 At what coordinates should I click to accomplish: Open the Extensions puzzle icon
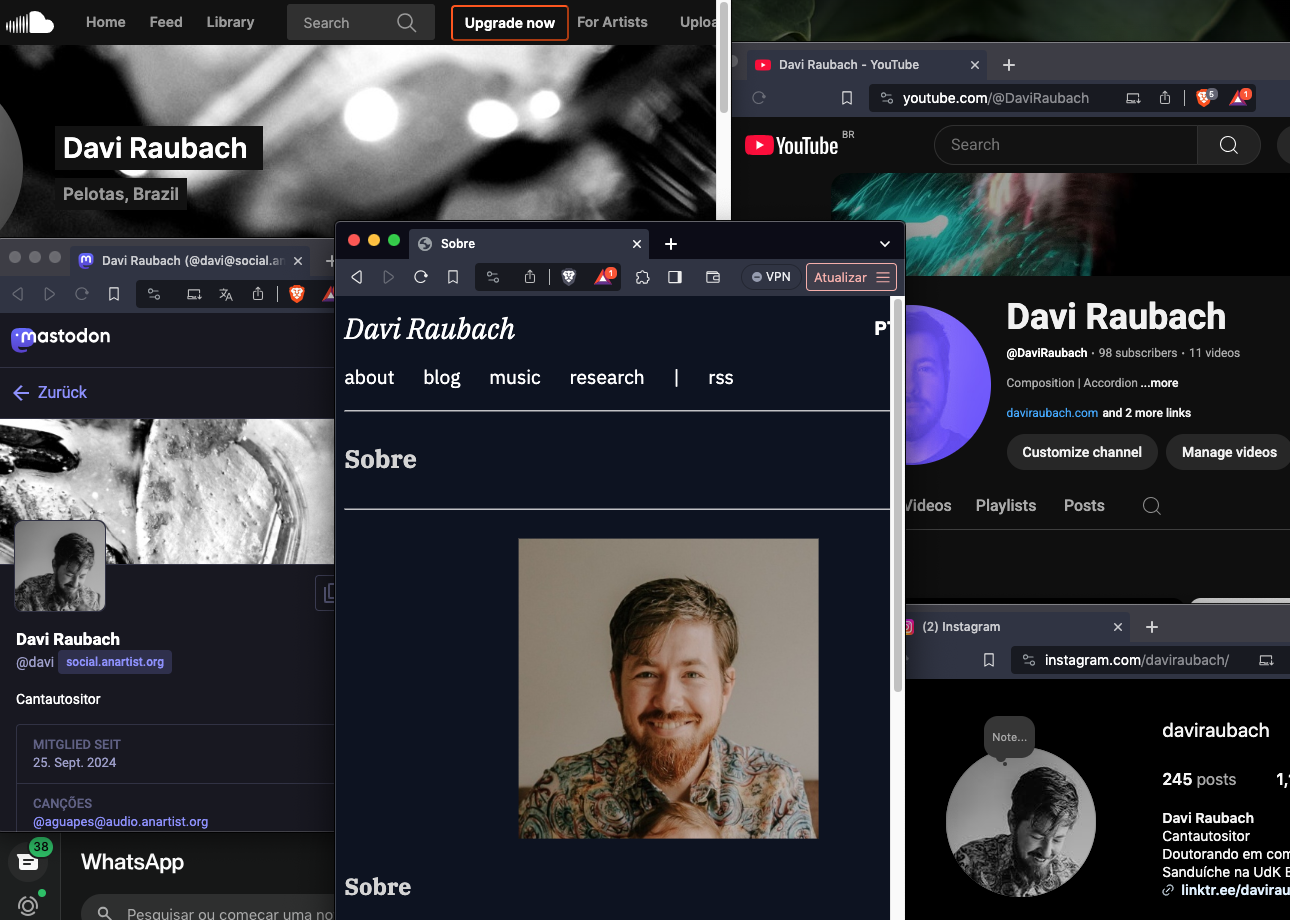coord(643,277)
